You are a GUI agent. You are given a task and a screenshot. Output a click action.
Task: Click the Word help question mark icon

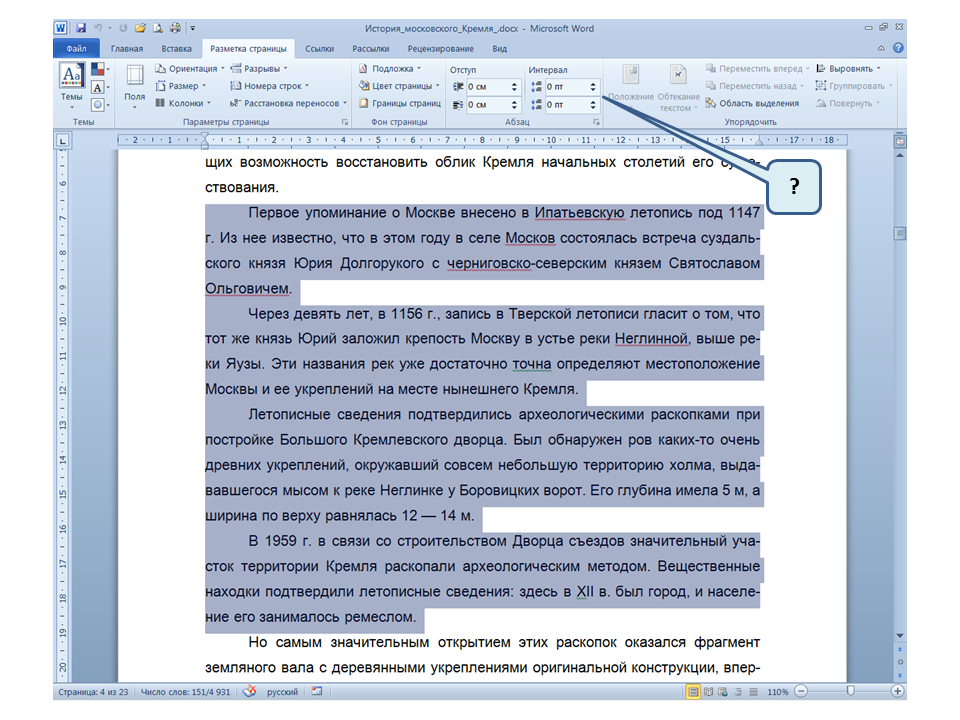pyautogui.click(x=898, y=48)
